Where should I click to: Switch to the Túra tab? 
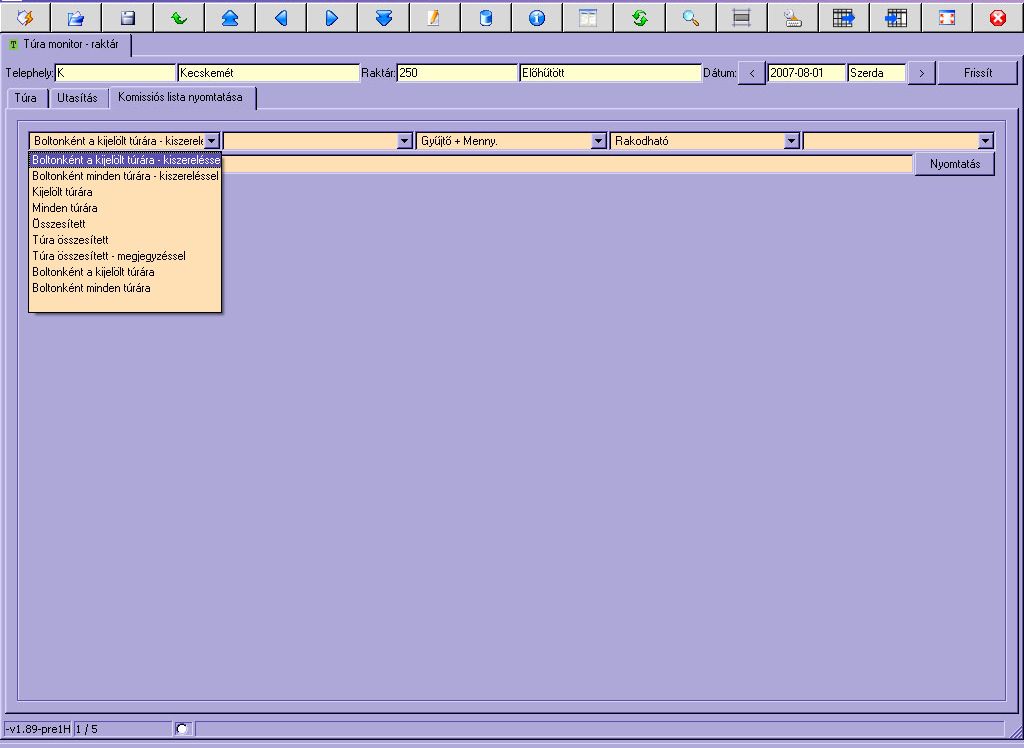coord(26,98)
